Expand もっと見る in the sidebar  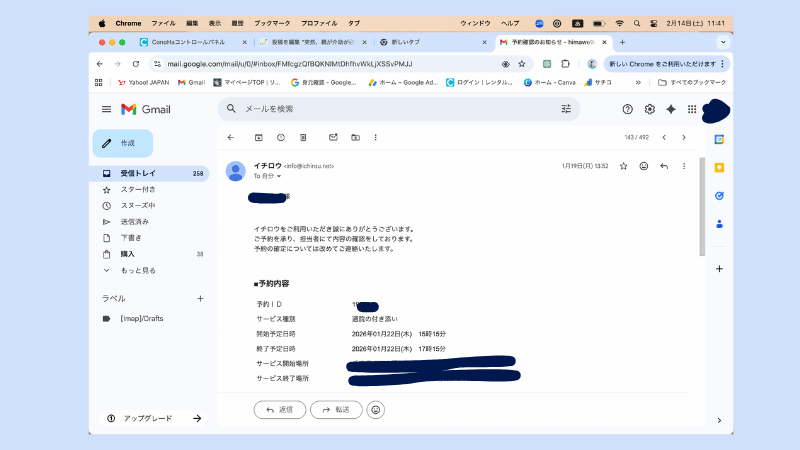coord(137,270)
